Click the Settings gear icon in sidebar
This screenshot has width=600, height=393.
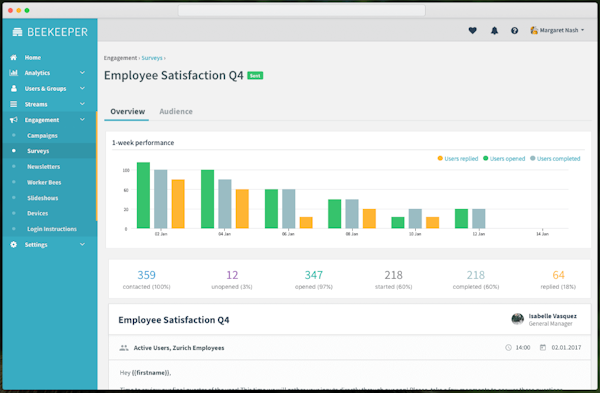click(x=13, y=245)
